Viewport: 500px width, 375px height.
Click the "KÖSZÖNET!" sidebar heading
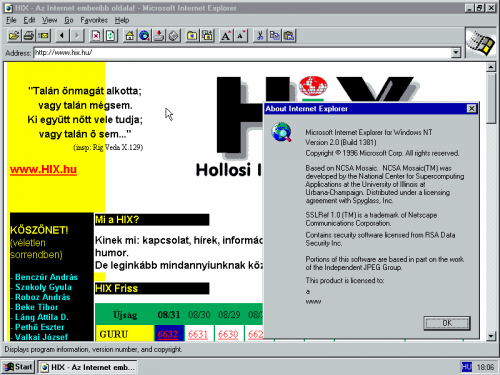coord(39,230)
